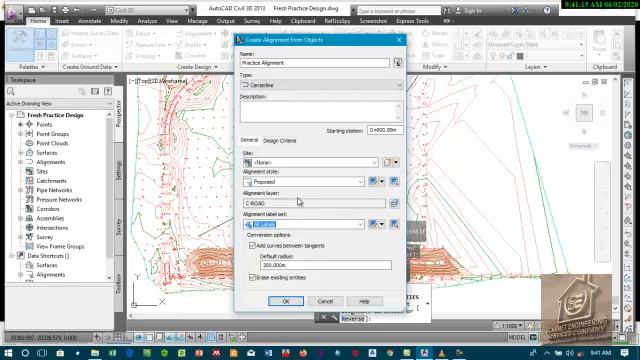Click the Help question mark in title bar

tap(547, 11)
